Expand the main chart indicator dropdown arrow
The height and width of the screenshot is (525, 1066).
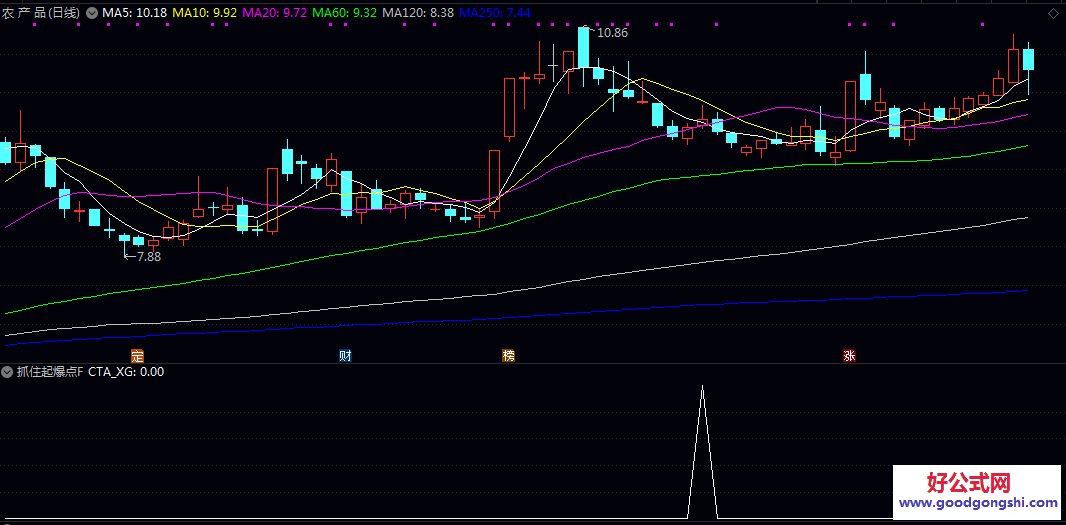pyautogui.click(x=92, y=13)
